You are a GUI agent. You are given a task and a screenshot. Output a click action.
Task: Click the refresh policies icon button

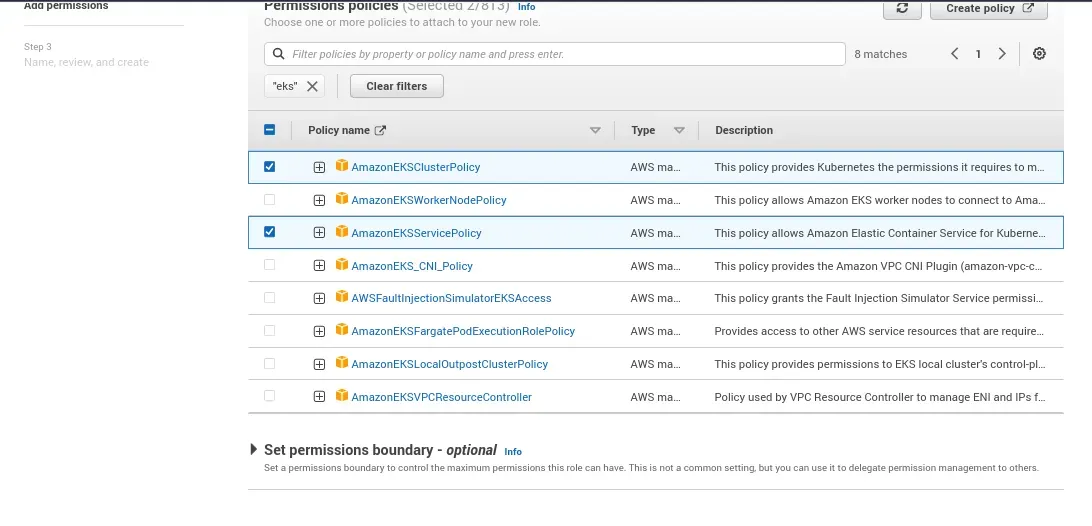[x=902, y=8]
